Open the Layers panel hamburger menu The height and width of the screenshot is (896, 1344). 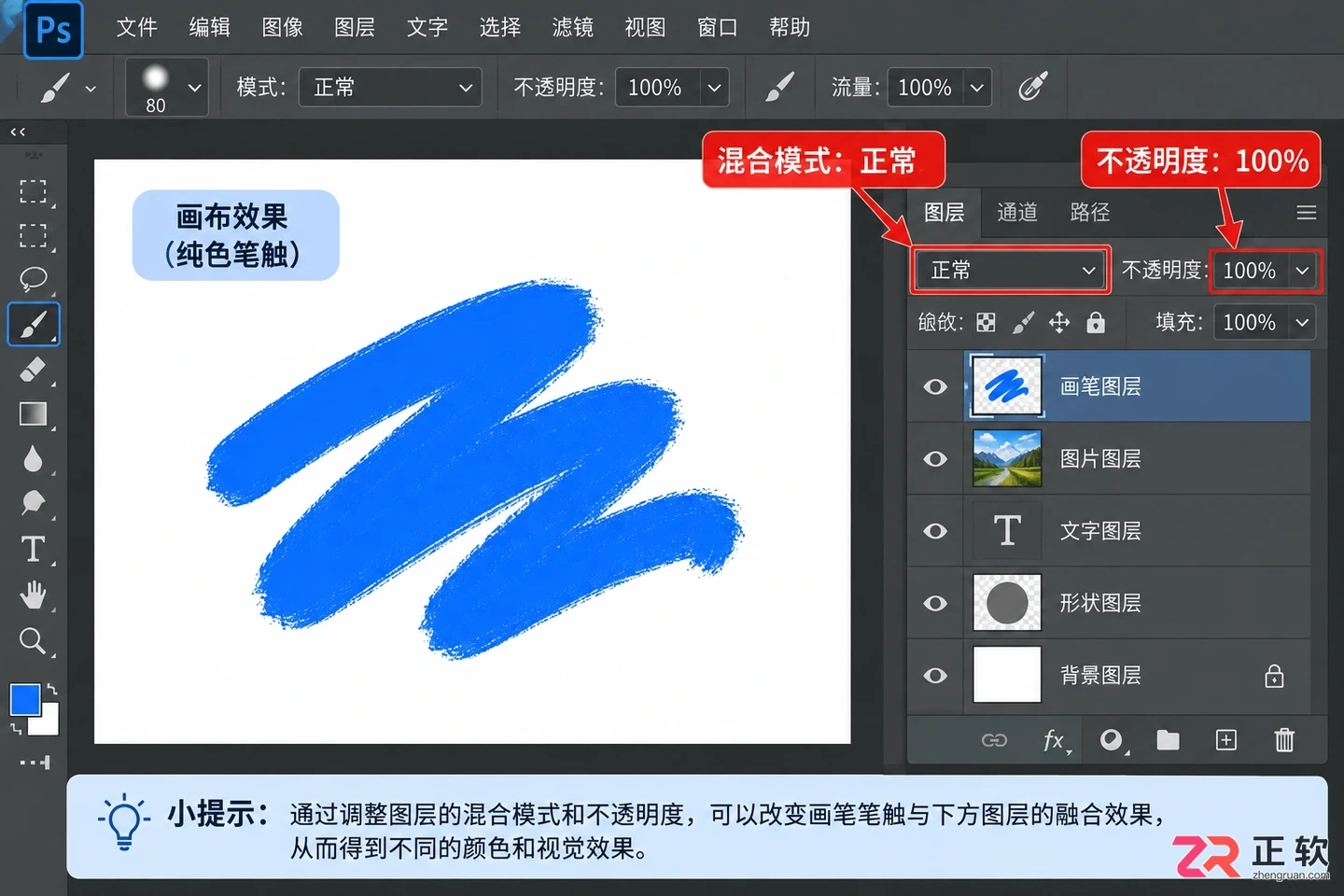1307,213
